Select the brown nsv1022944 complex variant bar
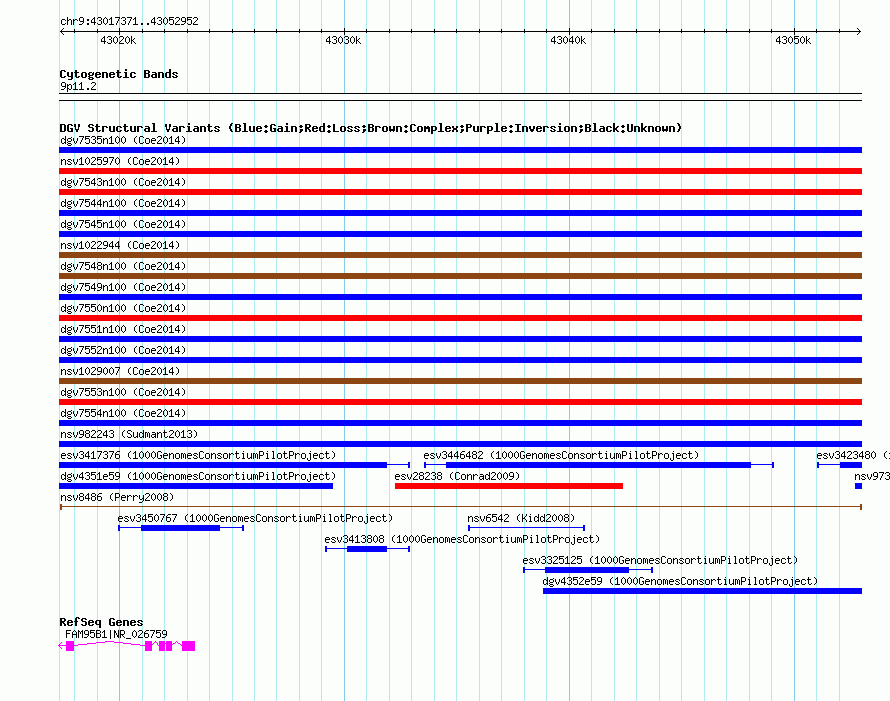890x701 pixels. 460,255
